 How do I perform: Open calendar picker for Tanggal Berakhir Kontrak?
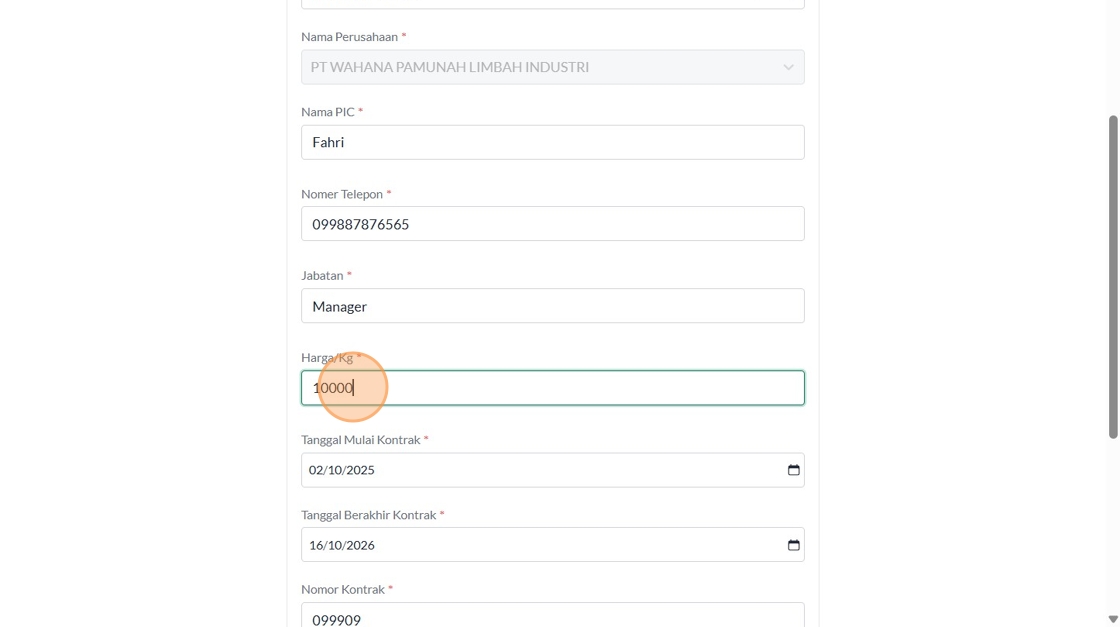(793, 545)
